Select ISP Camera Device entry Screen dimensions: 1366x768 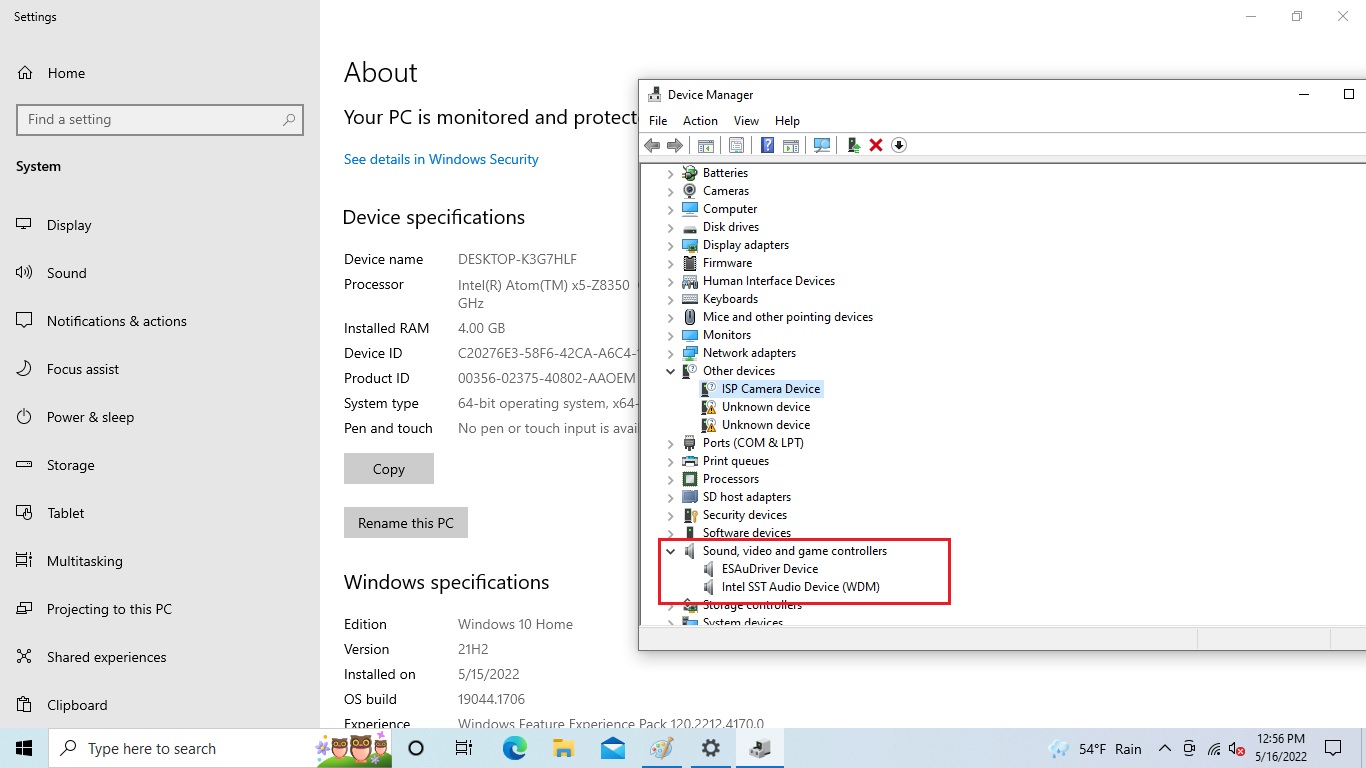tap(771, 389)
